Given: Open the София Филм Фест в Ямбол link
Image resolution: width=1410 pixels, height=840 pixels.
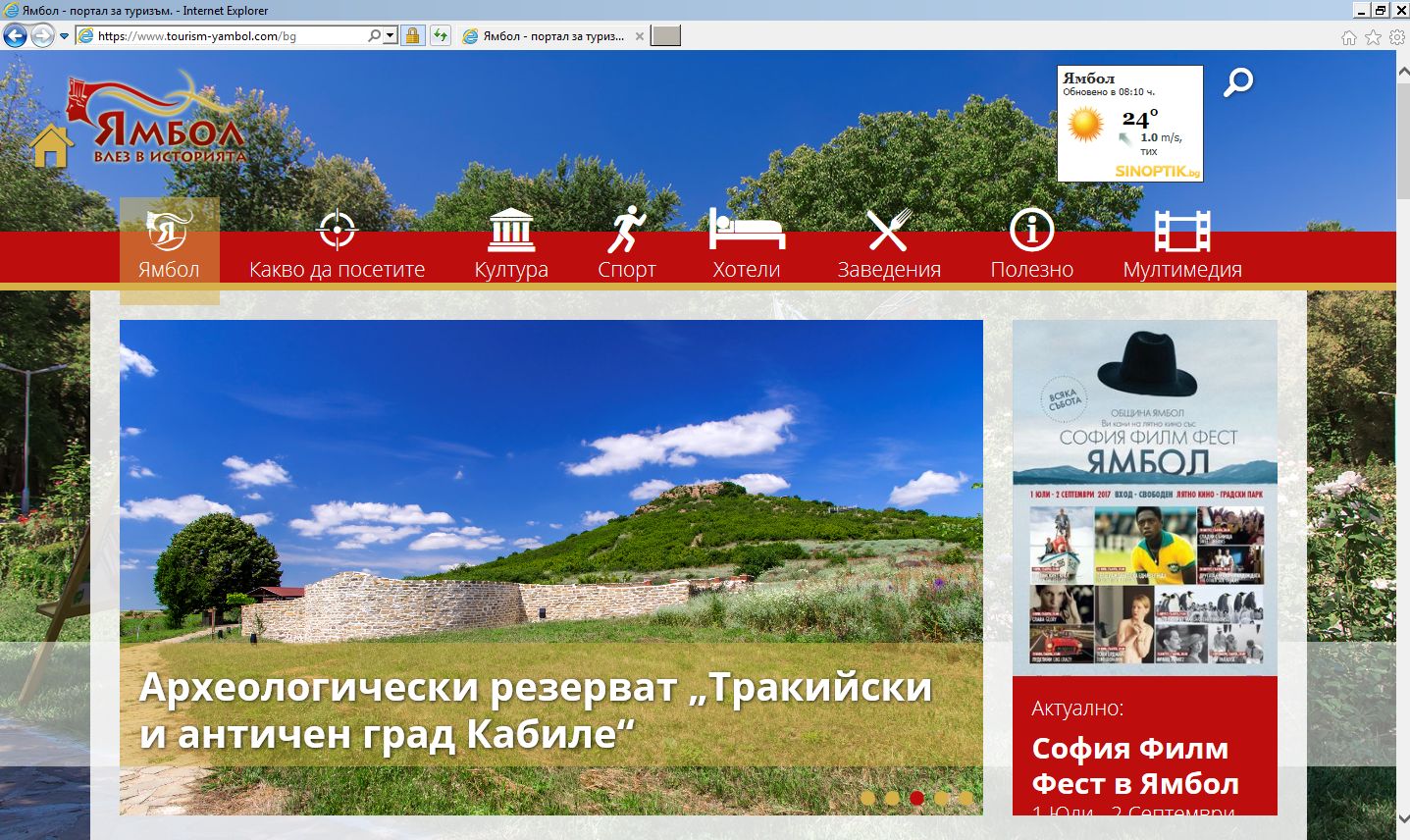Looking at the screenshot, I should (1135, 766).
